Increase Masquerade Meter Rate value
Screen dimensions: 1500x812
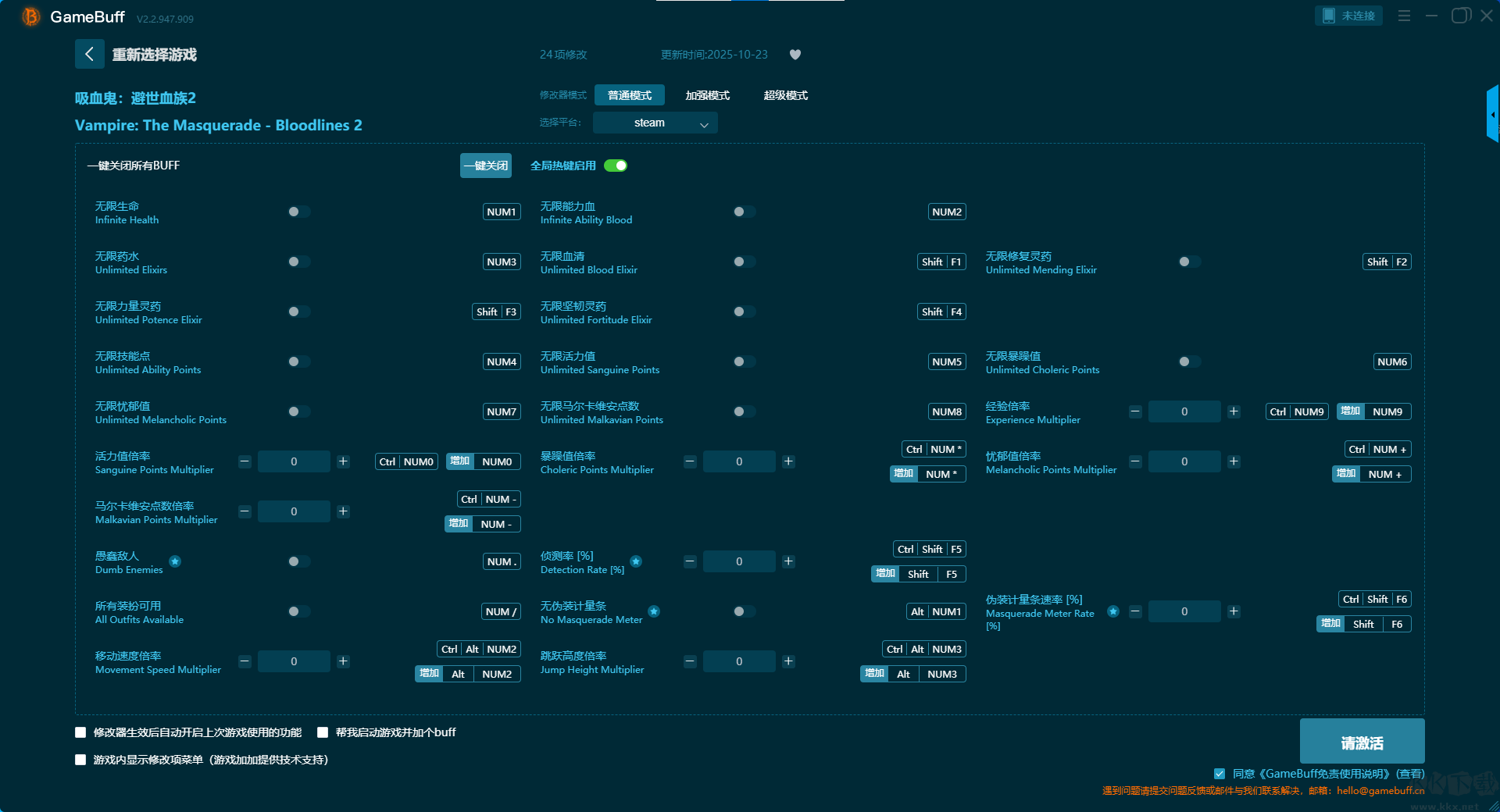click(1234, 611)
